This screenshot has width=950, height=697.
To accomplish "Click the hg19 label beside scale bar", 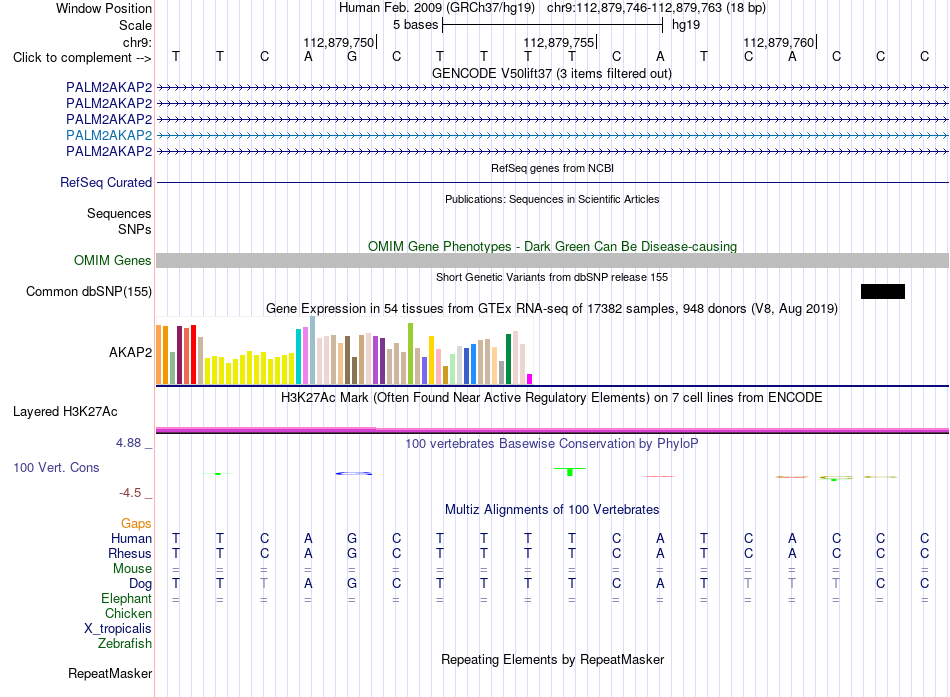I will 686,25.
